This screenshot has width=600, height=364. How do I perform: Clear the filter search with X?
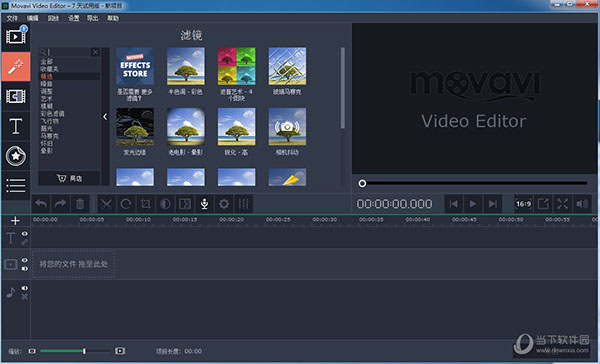point(95,52)
